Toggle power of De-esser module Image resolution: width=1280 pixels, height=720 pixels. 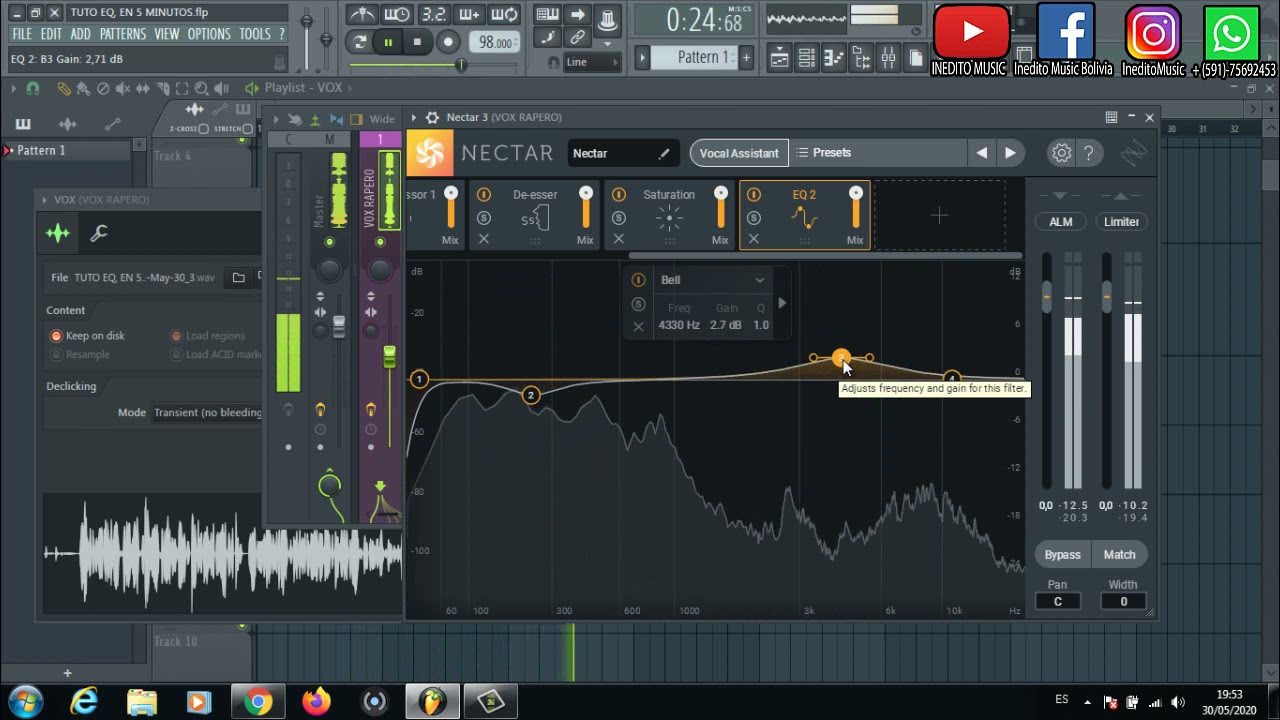[484, 194]
